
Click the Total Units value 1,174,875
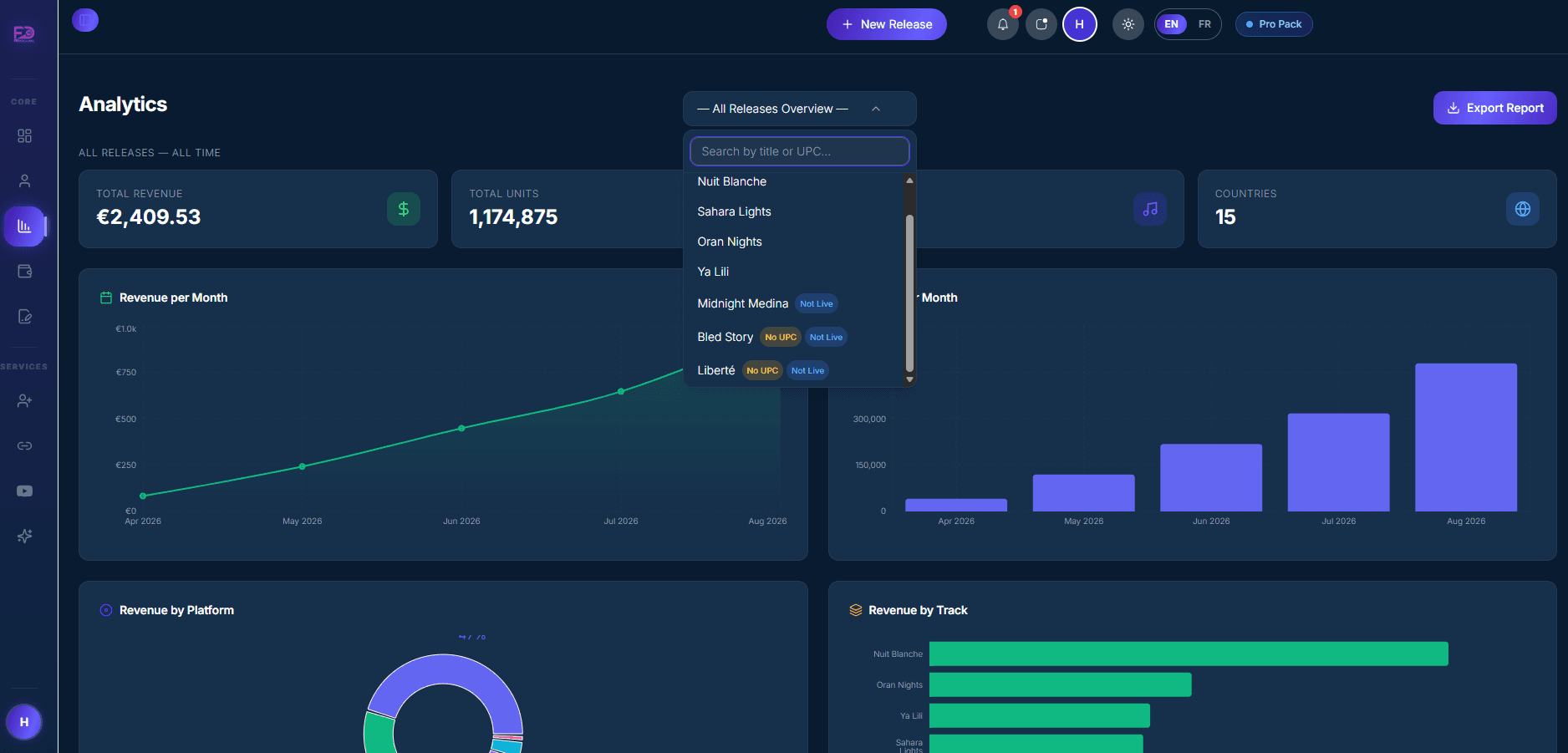[x=513, y=217]
